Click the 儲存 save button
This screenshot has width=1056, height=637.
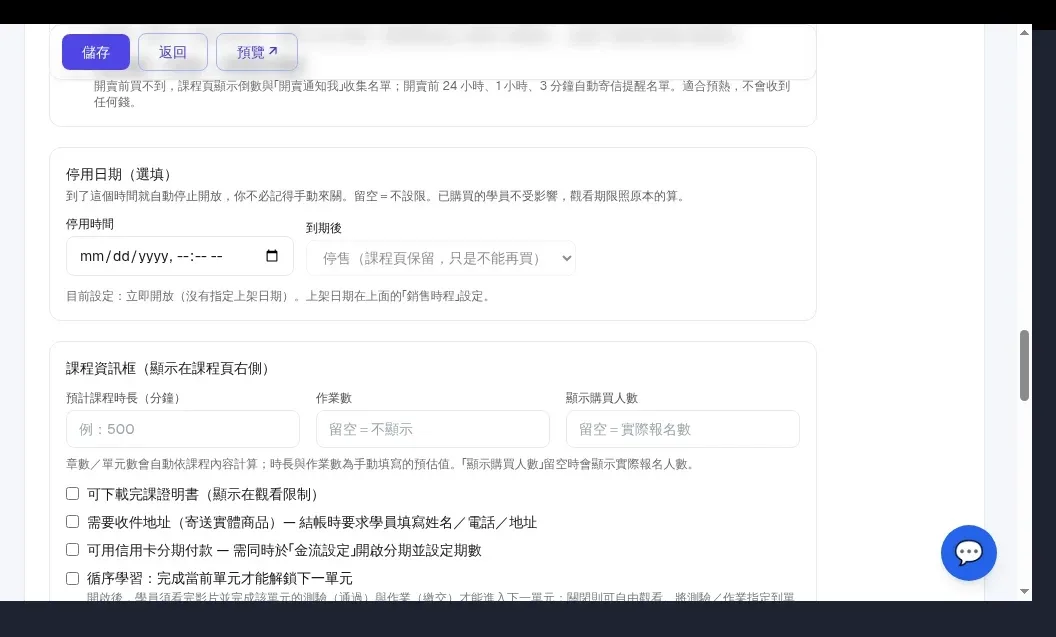96,52
